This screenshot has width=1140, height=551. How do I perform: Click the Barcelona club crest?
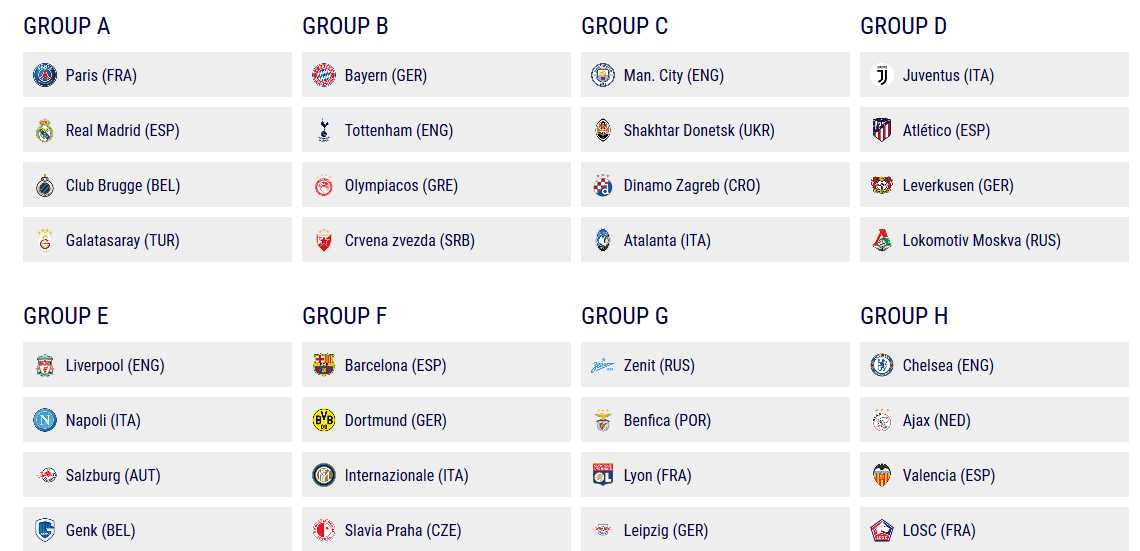point(323,365)
